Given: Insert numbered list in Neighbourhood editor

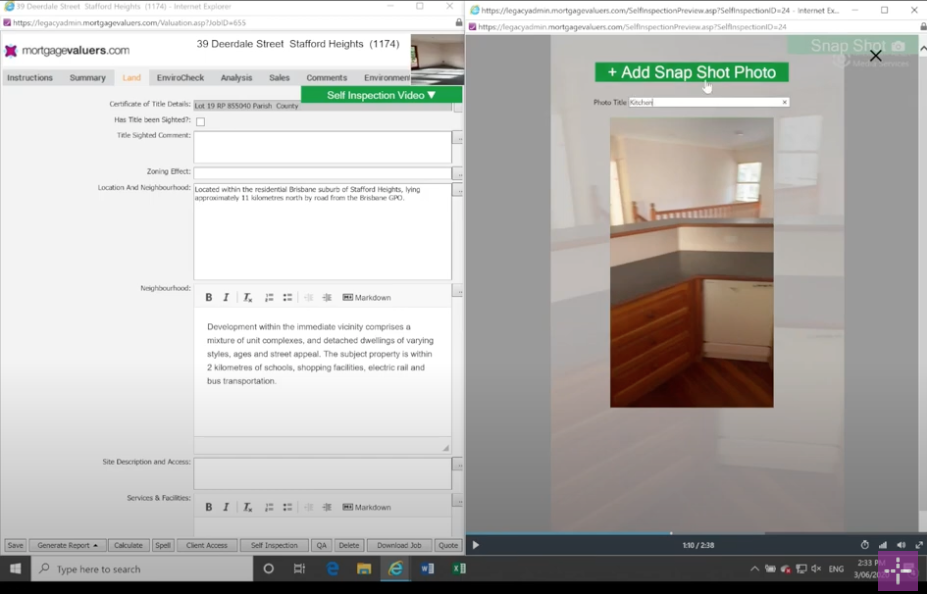Looking at the screenshot, I should click(x=269, y=297).
